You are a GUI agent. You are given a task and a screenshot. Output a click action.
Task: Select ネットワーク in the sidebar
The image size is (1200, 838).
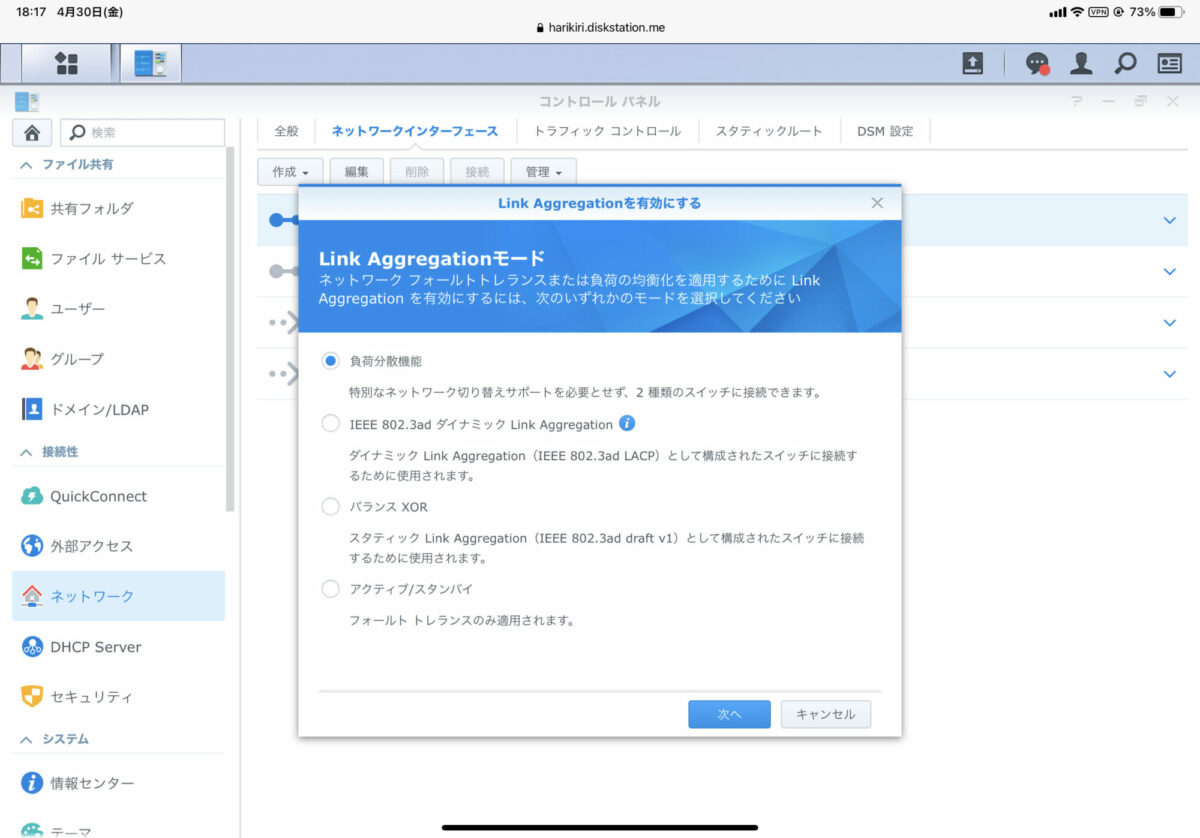click(118, 596)
